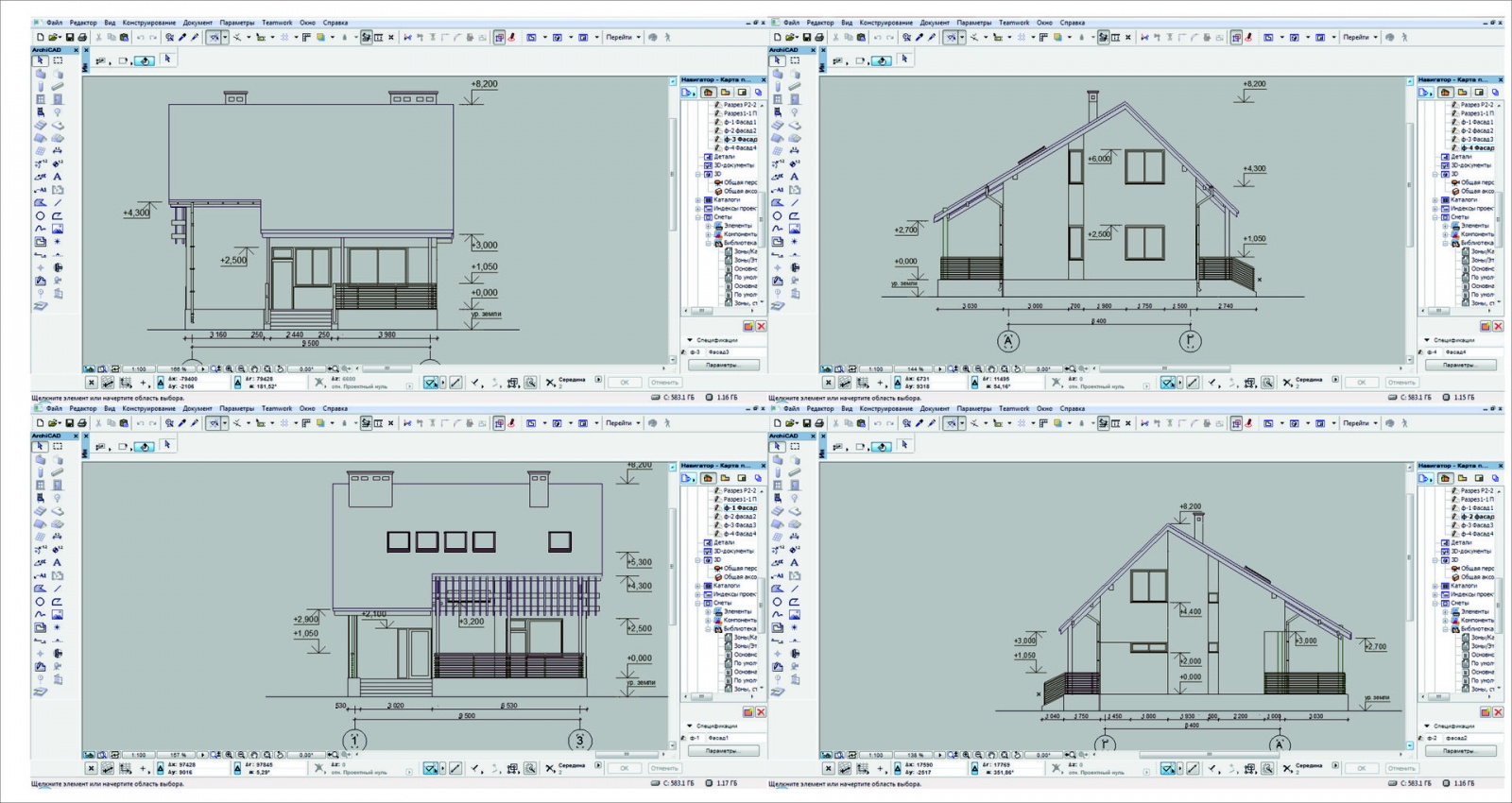Click Параметры button in bottom-right Navigator

[1459, 751]
